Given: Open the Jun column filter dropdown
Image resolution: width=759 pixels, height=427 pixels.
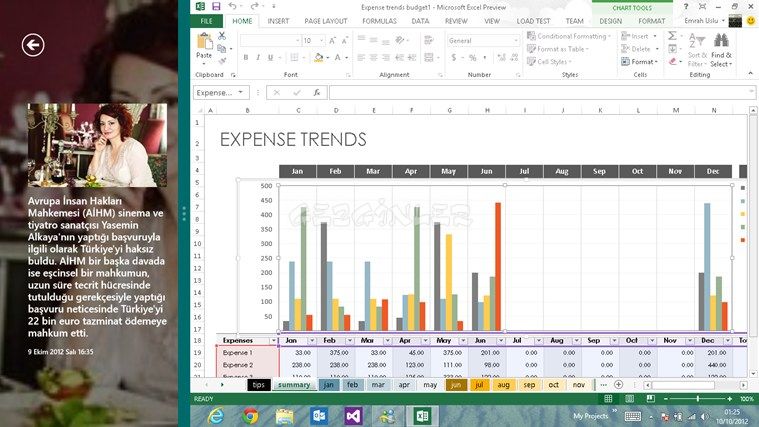Looking at the screenshot, I should coord(501,341).
